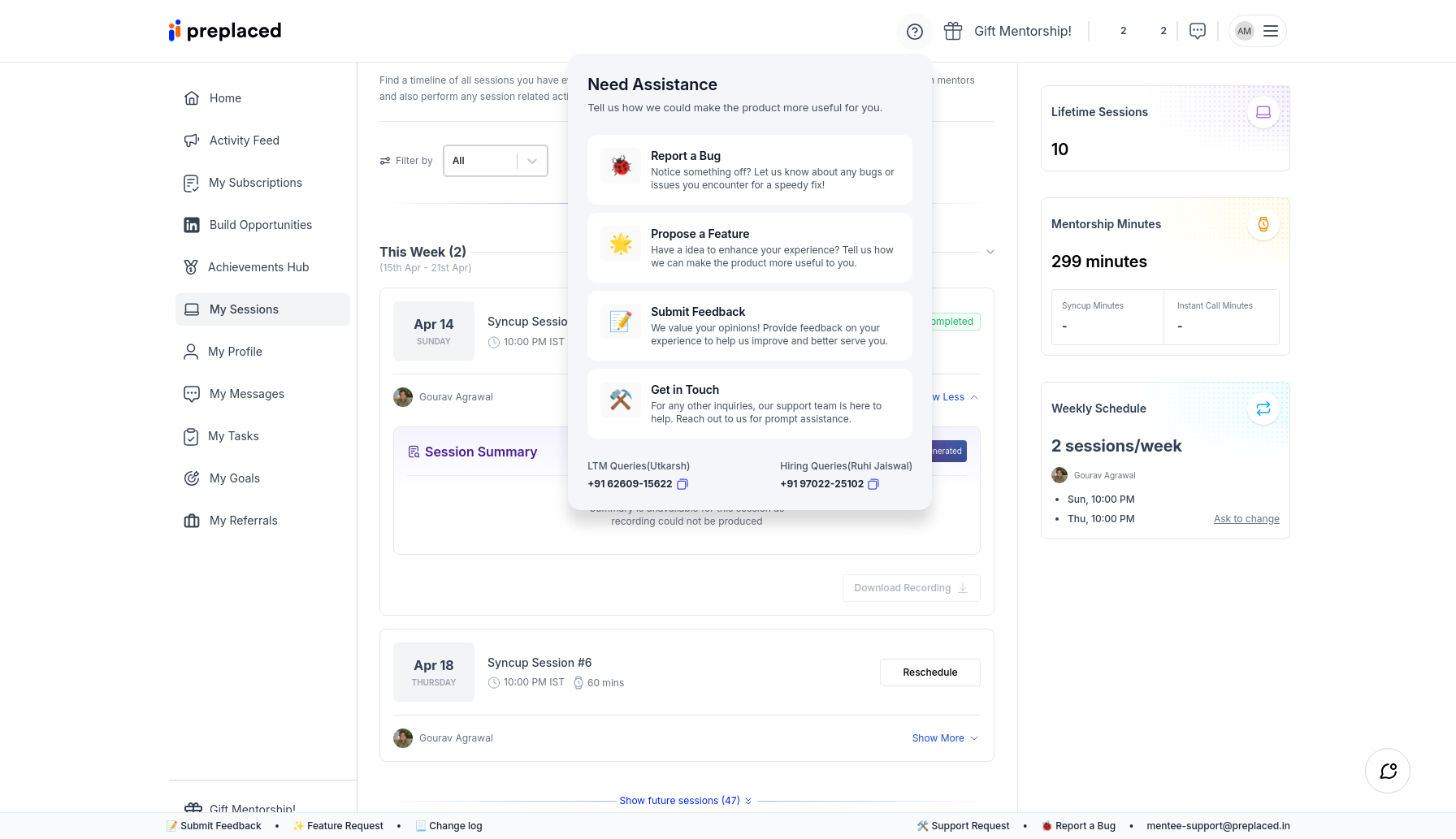Click Support Request in footer
This screenshot has width=1456, height=839.
click(x=964, y=826)
